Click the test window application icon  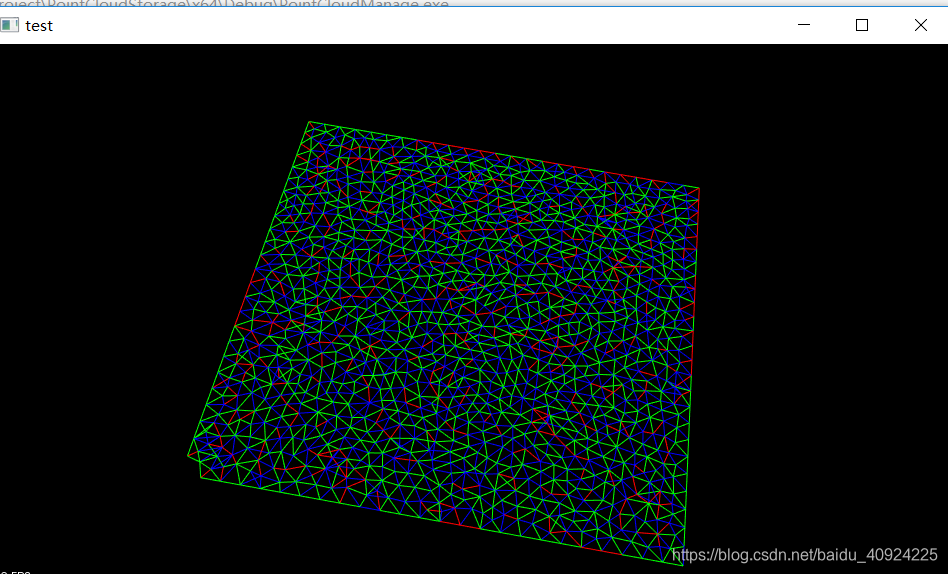[9, 25]
